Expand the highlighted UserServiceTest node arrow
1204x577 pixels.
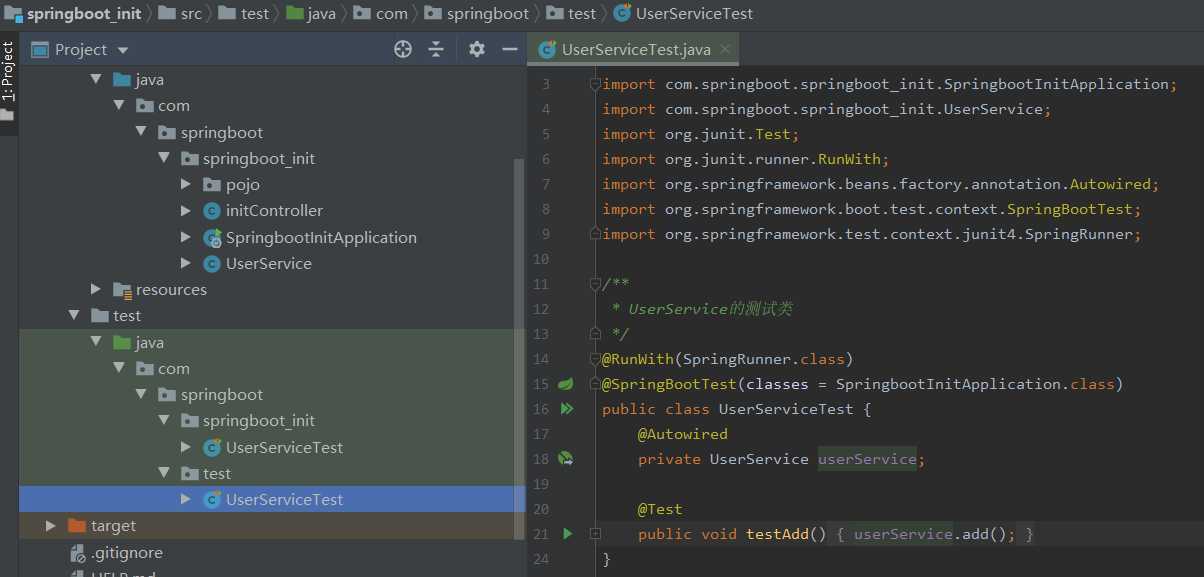click(x=186, y=499)
